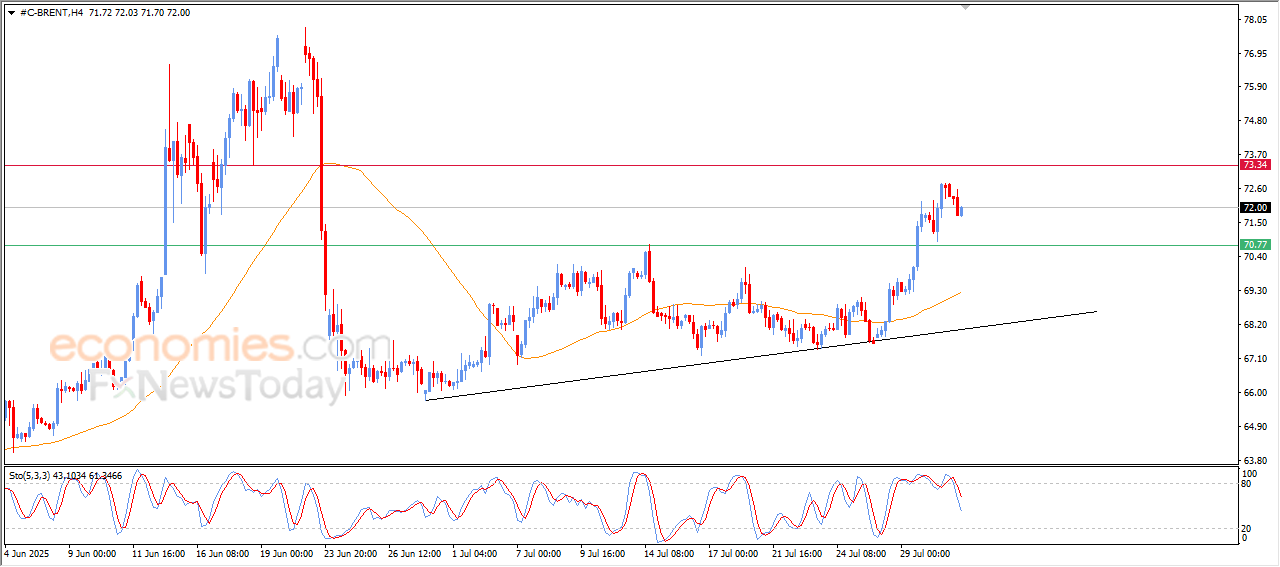The width and height of the screenshot is (1280, 567).
Task: Open the chart menu triangle beside #C-BRENT
Action: pyautogui.click(x=11, y=12)
